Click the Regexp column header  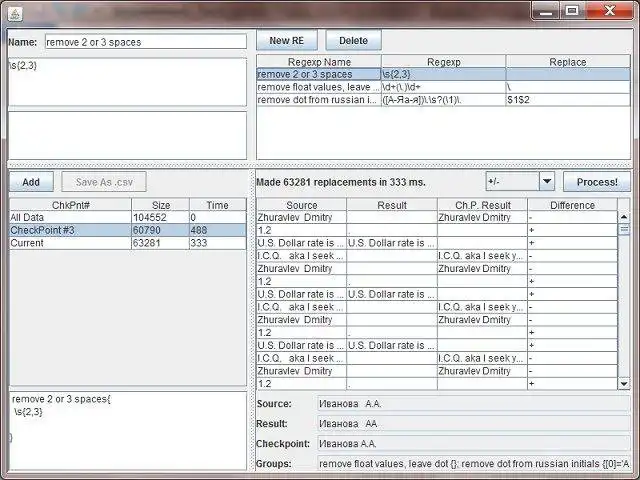(444, 62)
